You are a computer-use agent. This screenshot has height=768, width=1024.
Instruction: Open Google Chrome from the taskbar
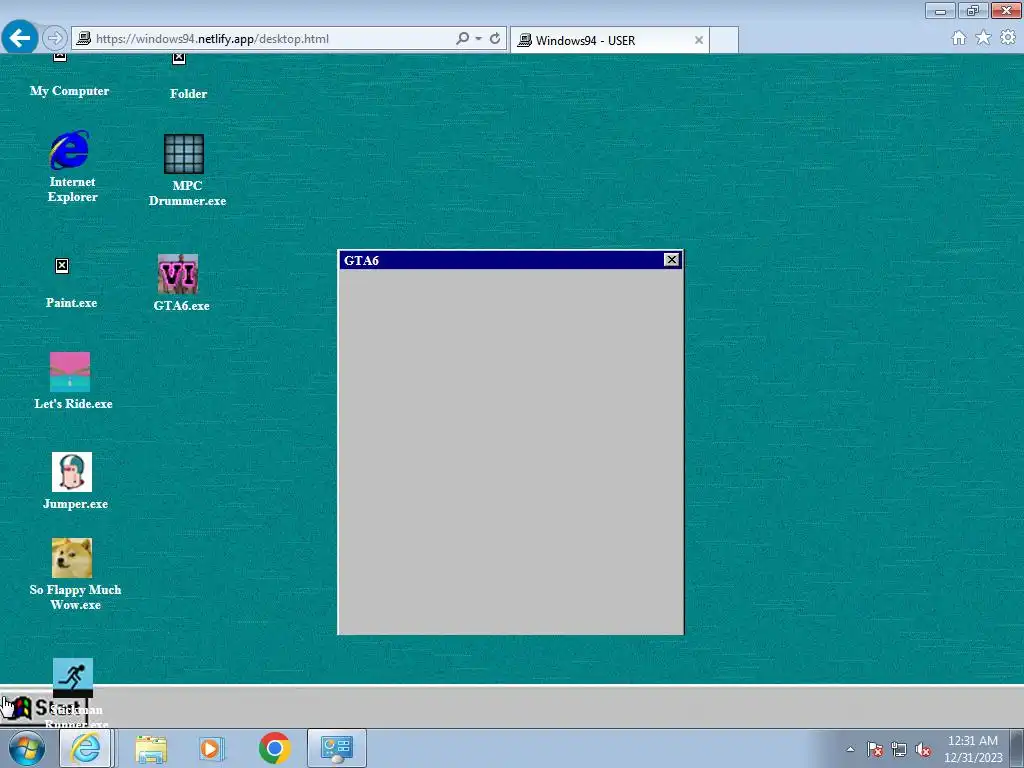pyautogui.click(x=274, y=748)
